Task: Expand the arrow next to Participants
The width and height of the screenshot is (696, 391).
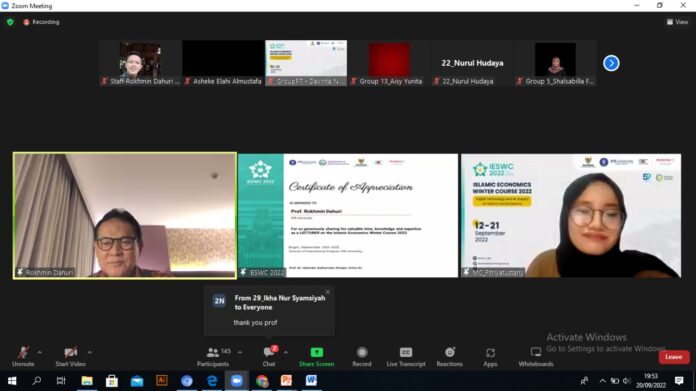Action: [240, 352]
